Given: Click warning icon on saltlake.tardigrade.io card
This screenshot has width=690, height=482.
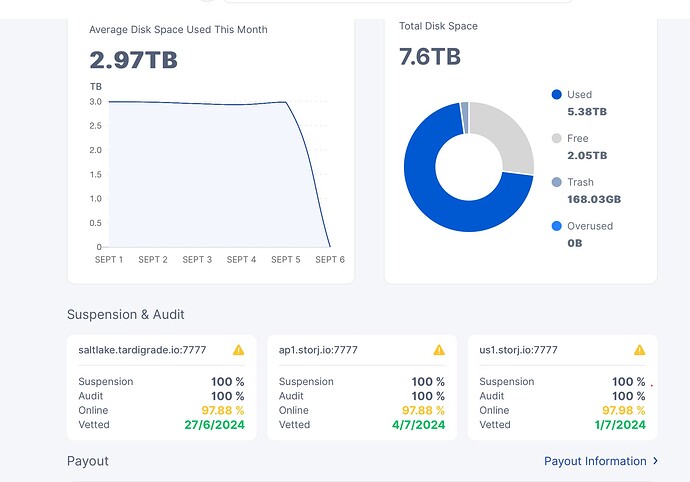Looking at the screenshot, I should tap(238, 350).
